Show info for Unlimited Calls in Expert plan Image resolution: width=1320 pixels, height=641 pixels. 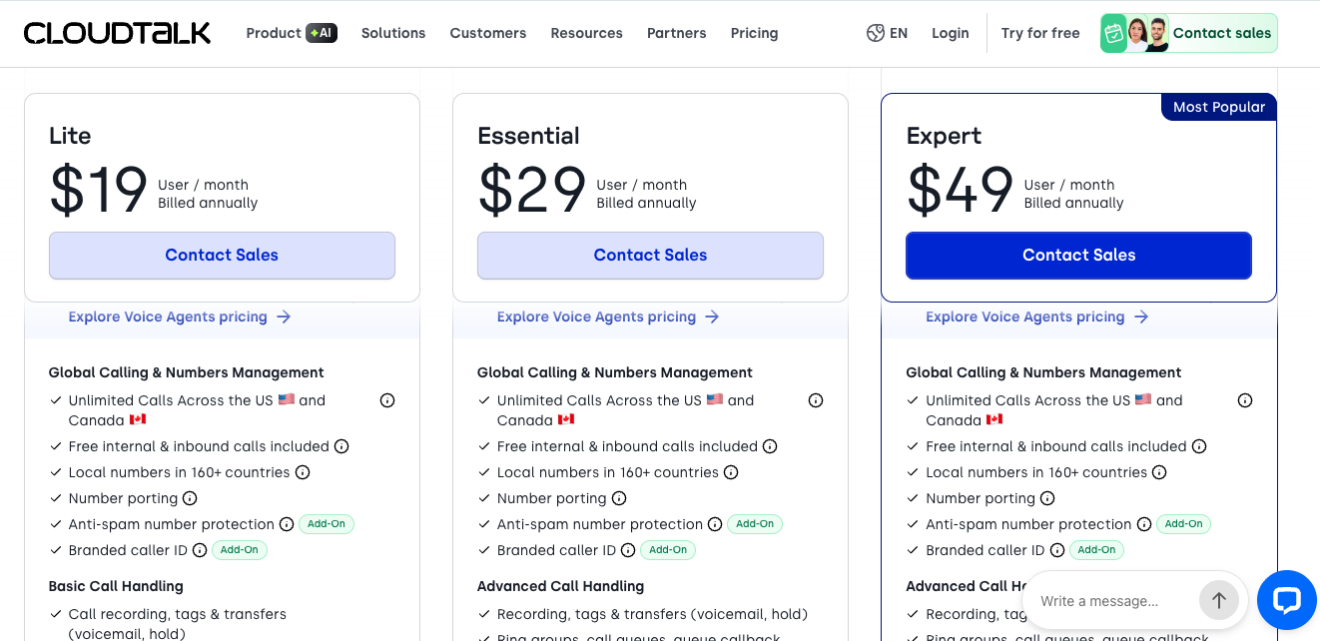(1245, 400)
